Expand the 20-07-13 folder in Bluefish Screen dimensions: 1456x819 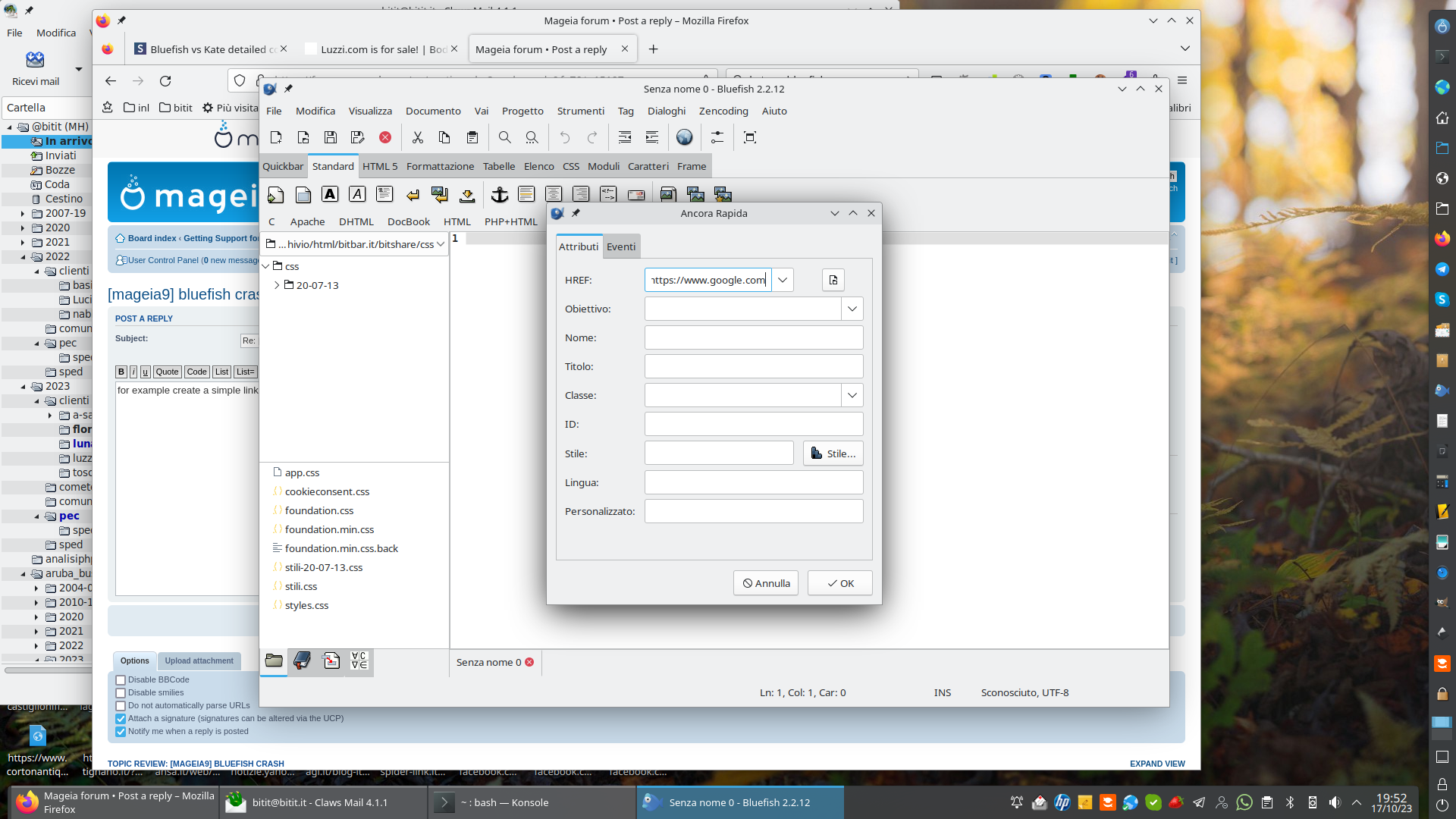277,285
